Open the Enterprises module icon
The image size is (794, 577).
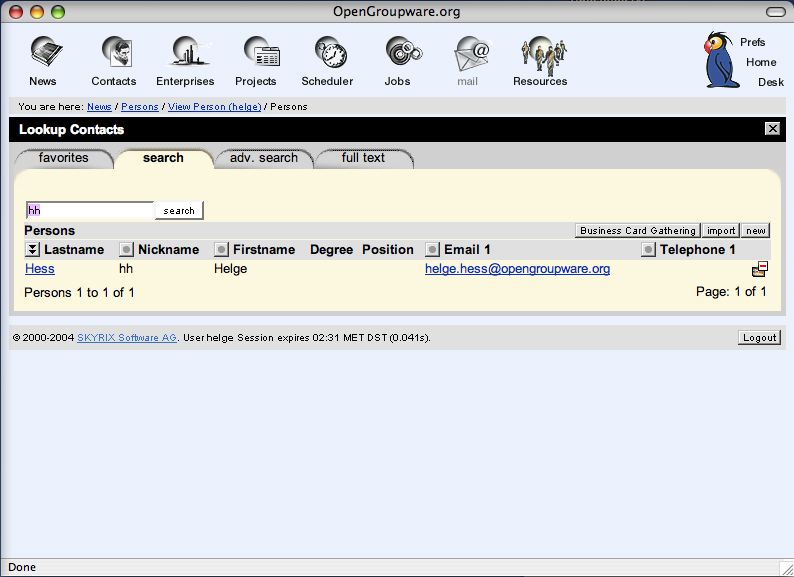point(189,52)
